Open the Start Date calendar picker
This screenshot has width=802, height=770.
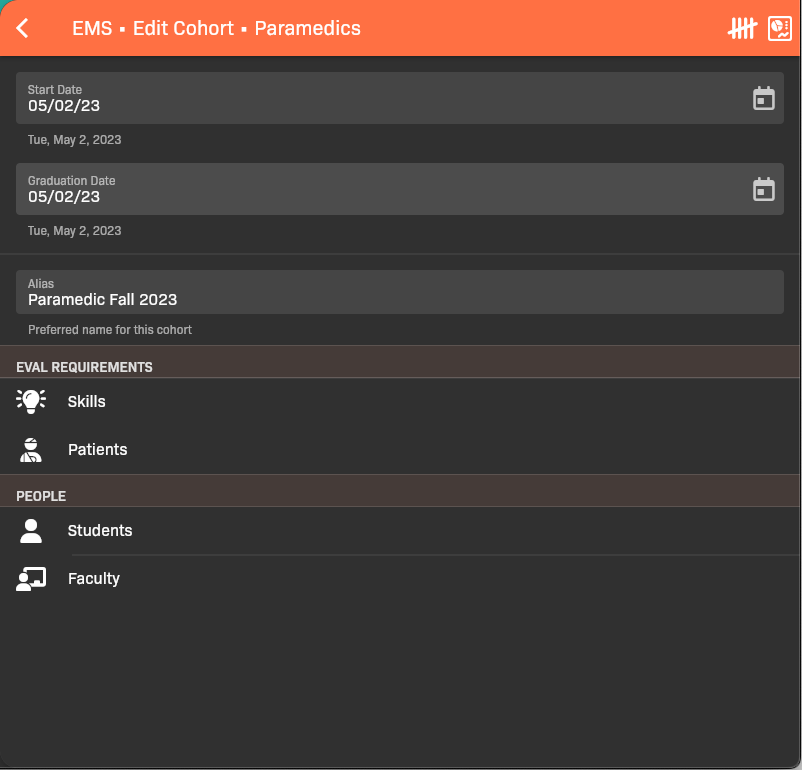[763, 98]
